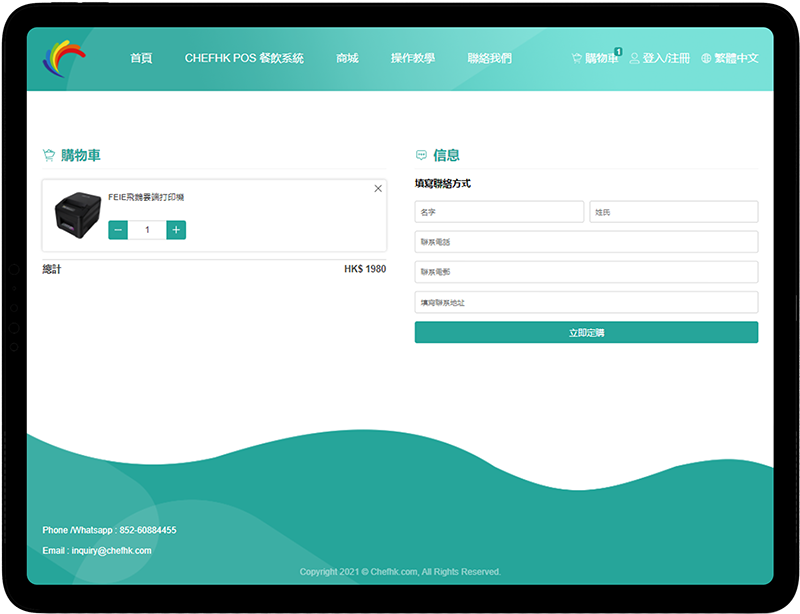Viewport: 800px width, 614px height.
Task: Click the 填寫聯絡方式 form heading
Action: point(442,184)
